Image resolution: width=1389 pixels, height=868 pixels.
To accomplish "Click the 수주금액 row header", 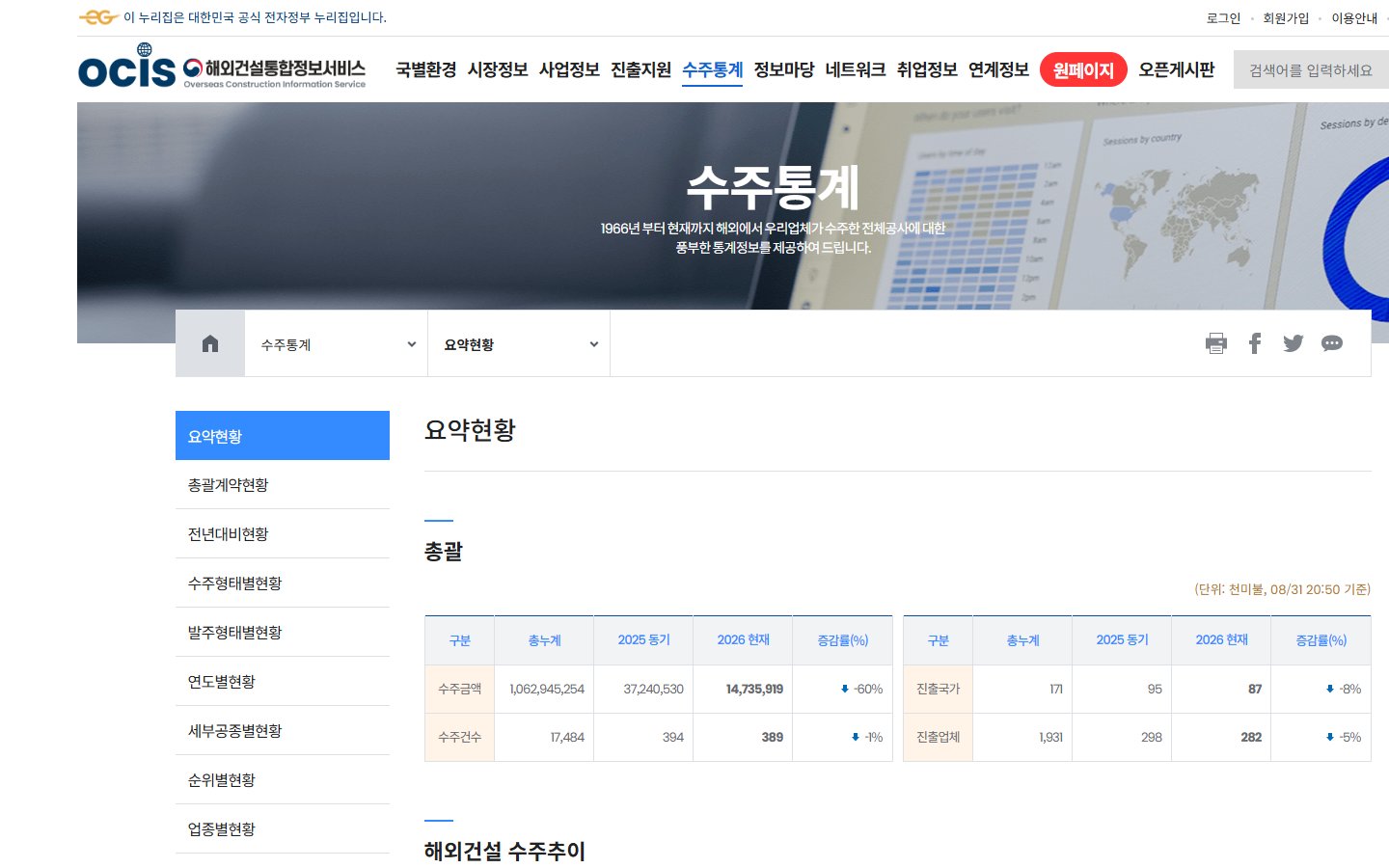I will 459,689.
